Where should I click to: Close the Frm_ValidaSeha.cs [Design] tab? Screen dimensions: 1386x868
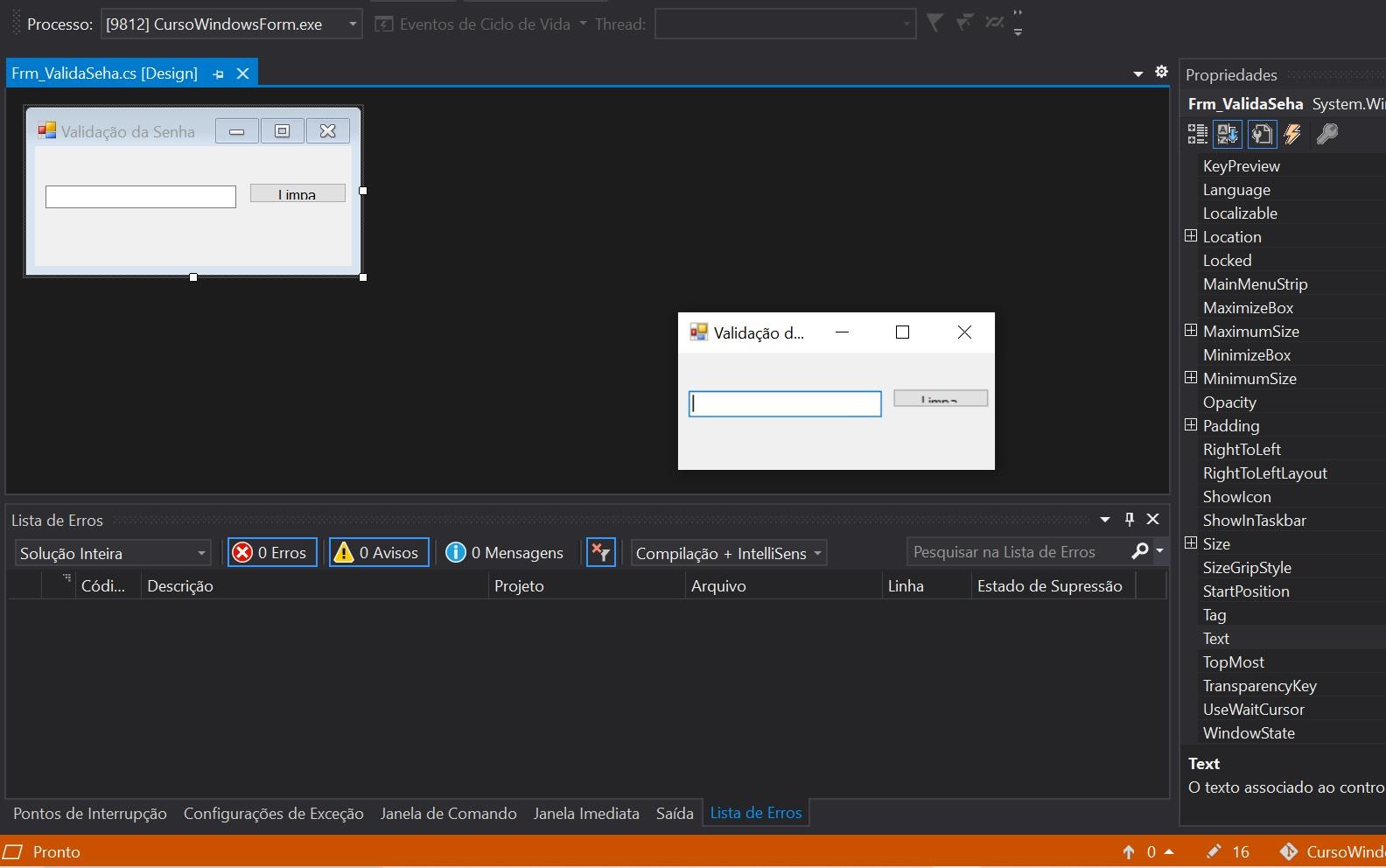click(x=243, y=73)
